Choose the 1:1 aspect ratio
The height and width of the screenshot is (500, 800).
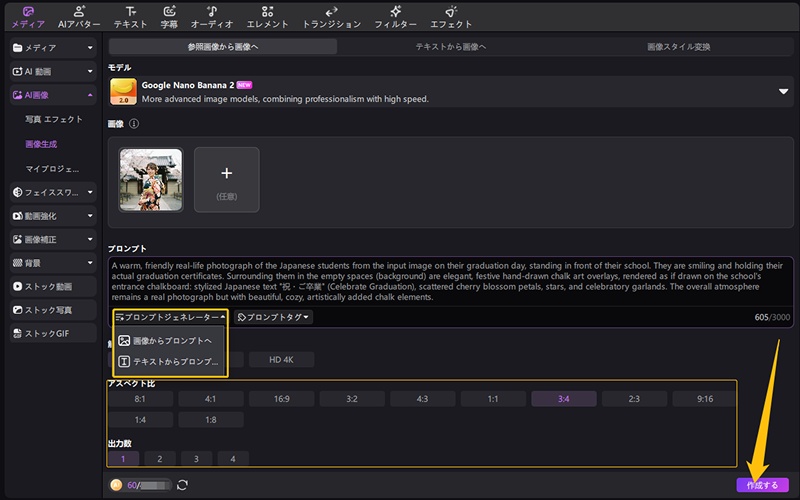pyautogui.click(x=493, y=398)
